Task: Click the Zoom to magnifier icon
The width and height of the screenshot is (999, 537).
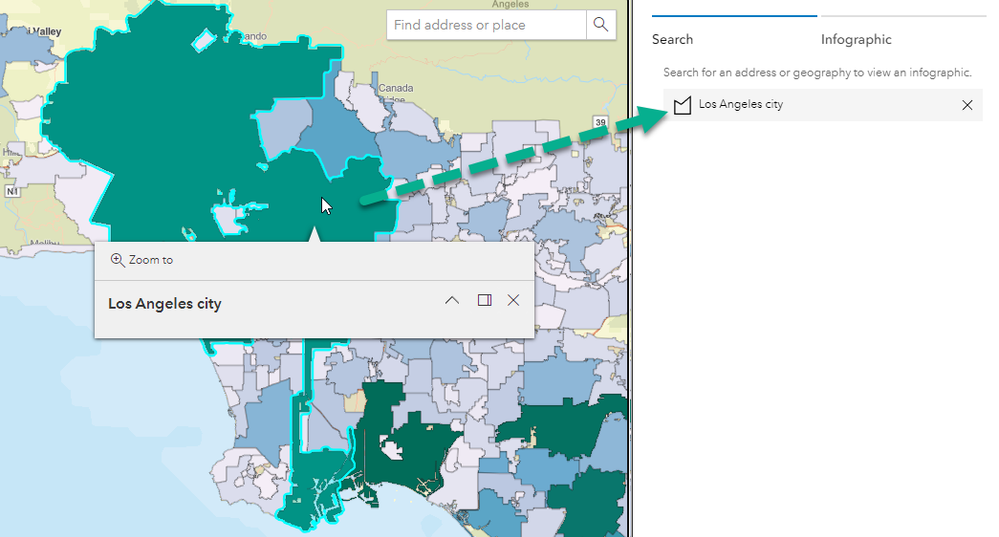Action: [x=117, y=260]
